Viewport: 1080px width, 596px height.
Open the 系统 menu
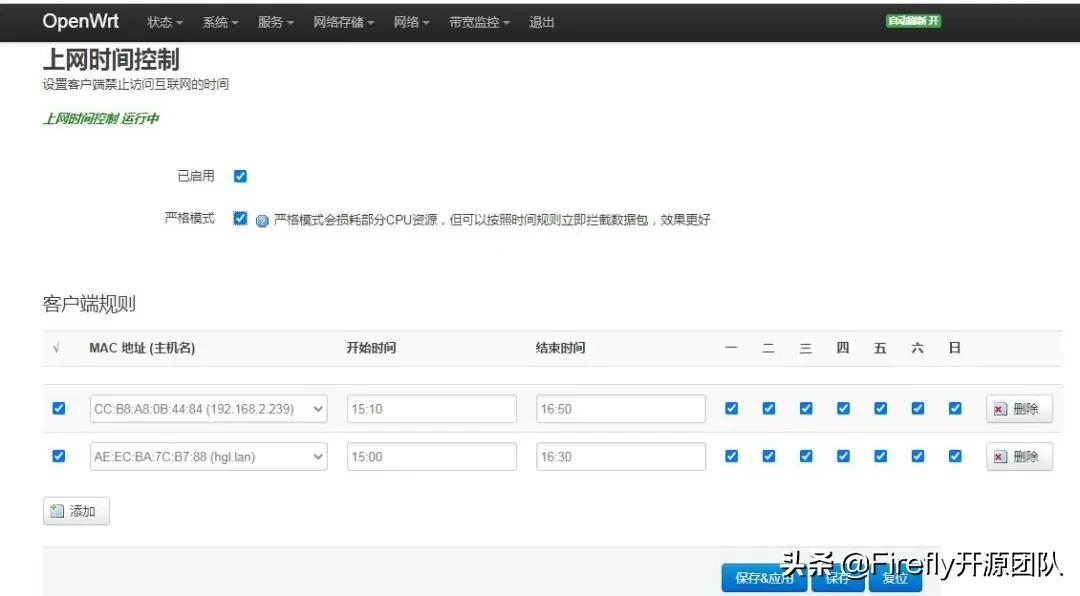pyautogui.click(x=219, y=22)
